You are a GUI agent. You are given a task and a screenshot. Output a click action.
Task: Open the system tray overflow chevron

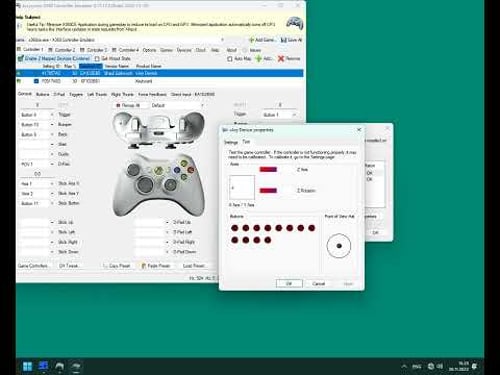pos(404,366)
